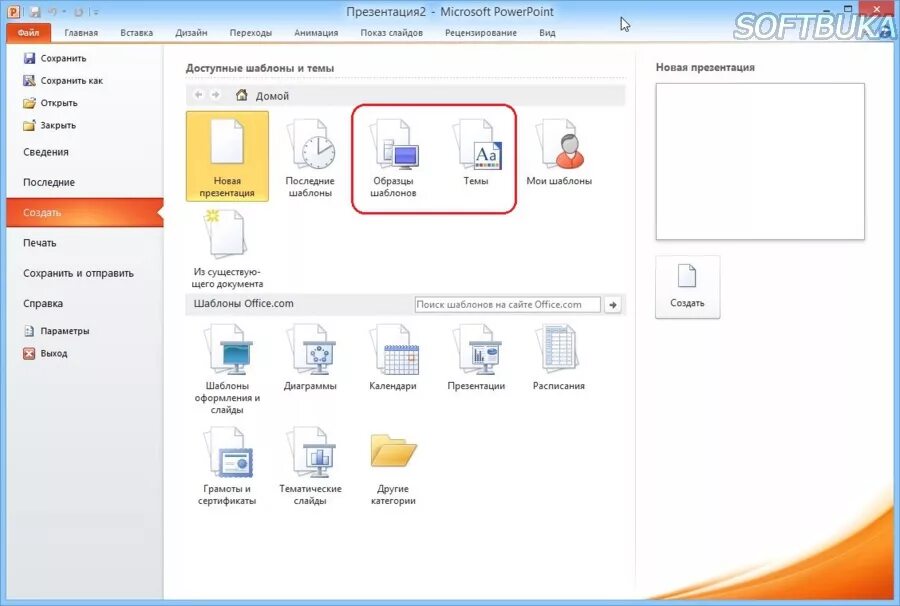Click the forward arrow in template navigation
Image resolution: width=900 pixels, height=606 pixels.
[x=216, y=95]
